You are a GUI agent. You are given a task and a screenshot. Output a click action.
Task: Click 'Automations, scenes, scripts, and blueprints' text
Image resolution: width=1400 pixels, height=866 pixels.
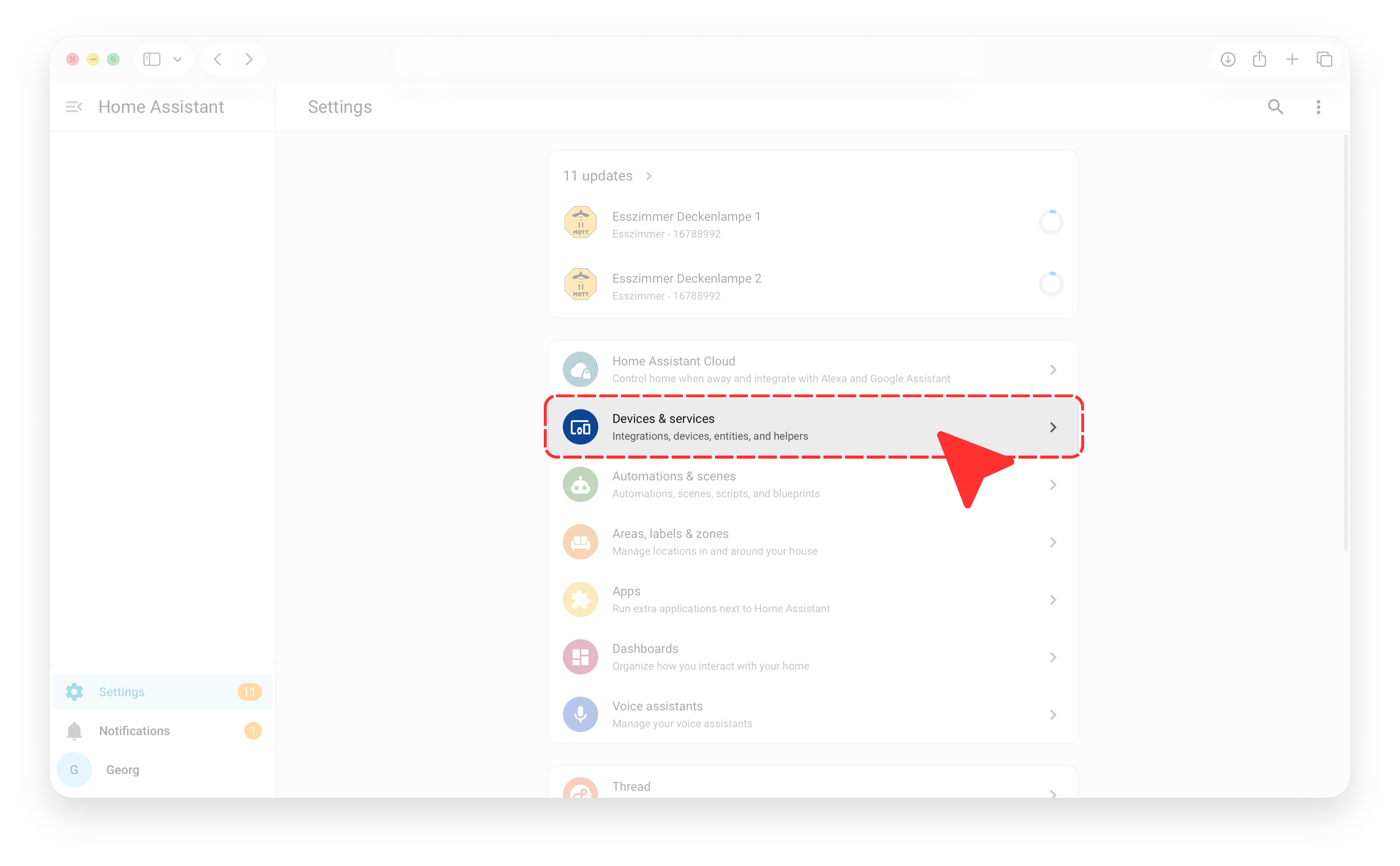click(x=715, y=494)
